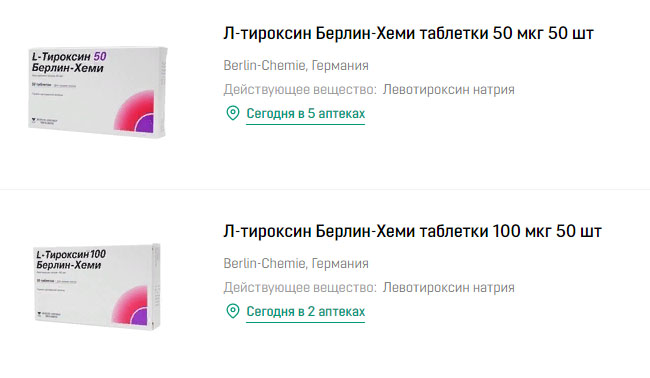Image resolution: width=650 pixels, height=378 pixels.
Task: Click the pink-purple emblem on the 50 мкг box
Action: 134,112
